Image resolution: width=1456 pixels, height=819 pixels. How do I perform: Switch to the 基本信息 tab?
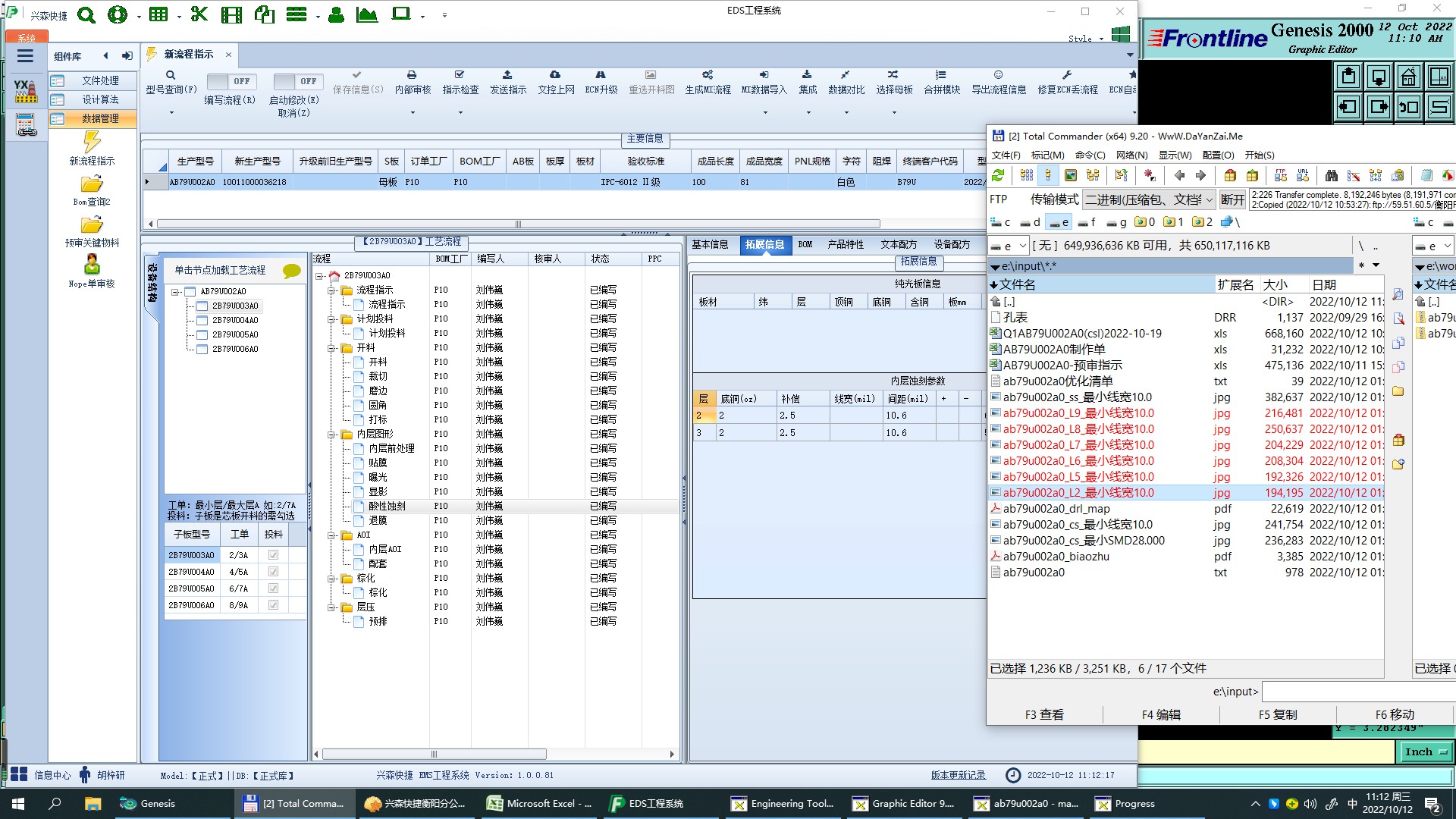710,244
